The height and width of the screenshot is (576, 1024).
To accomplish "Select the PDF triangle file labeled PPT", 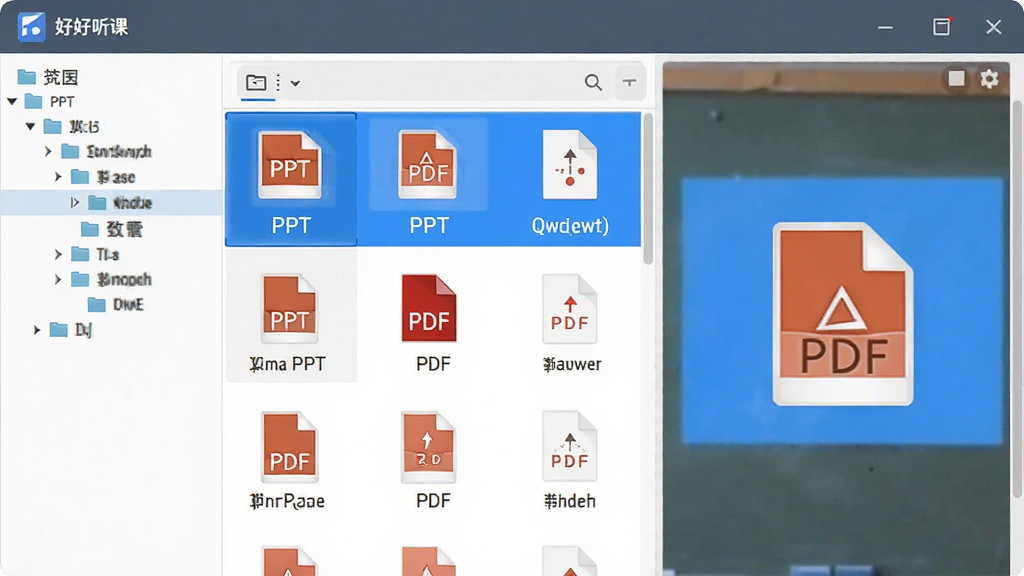I will [428, 165].
